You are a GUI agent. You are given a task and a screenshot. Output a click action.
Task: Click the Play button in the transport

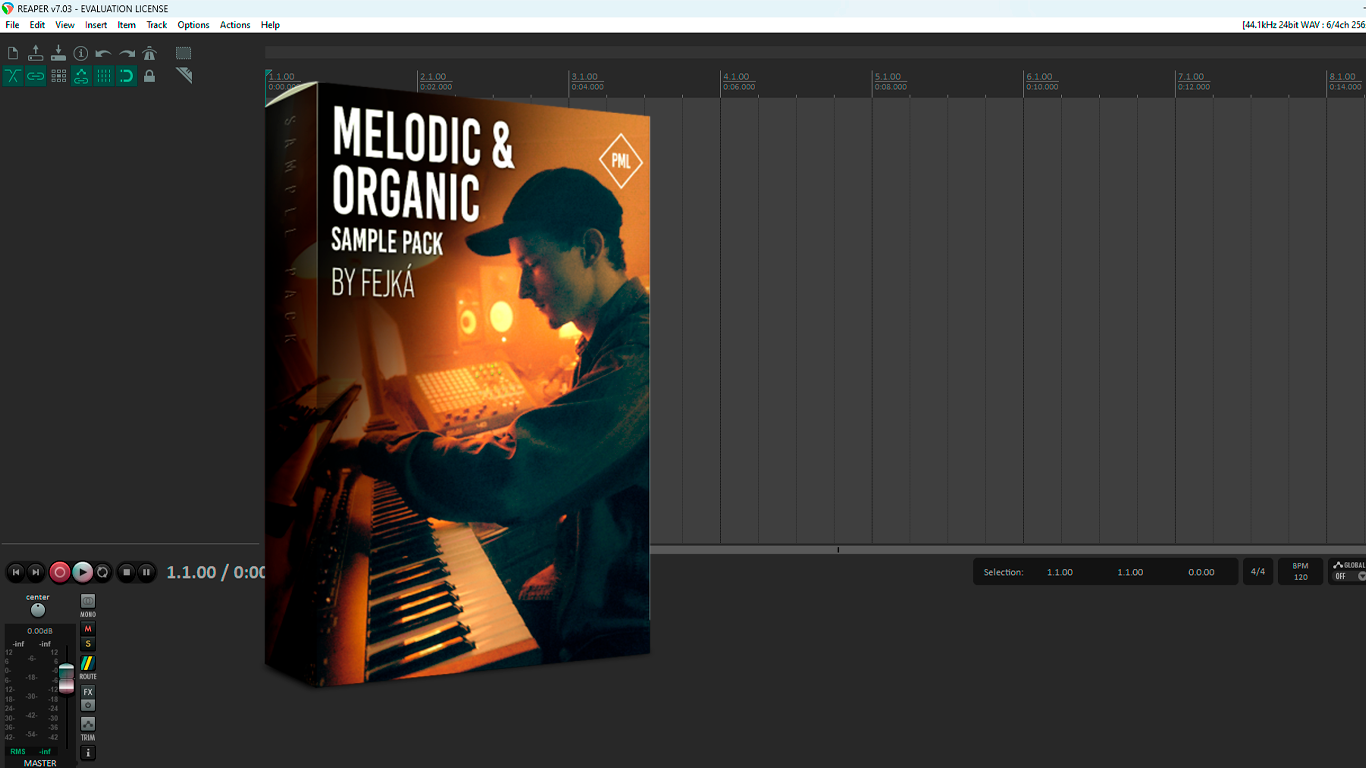82,572
